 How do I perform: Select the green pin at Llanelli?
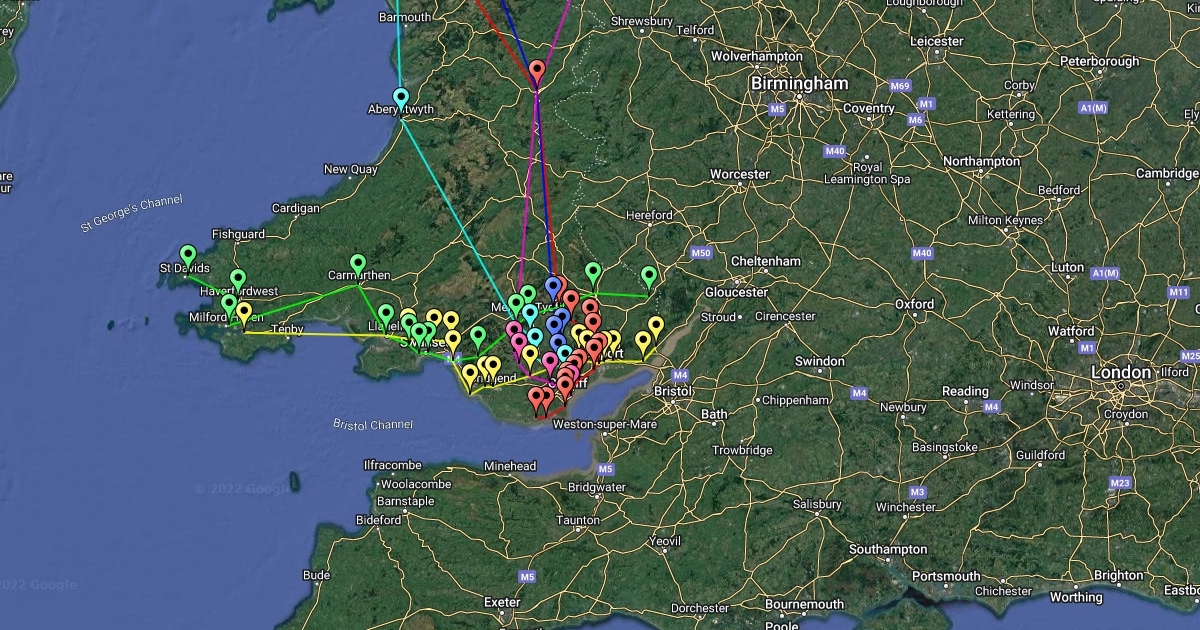(386, 315)
